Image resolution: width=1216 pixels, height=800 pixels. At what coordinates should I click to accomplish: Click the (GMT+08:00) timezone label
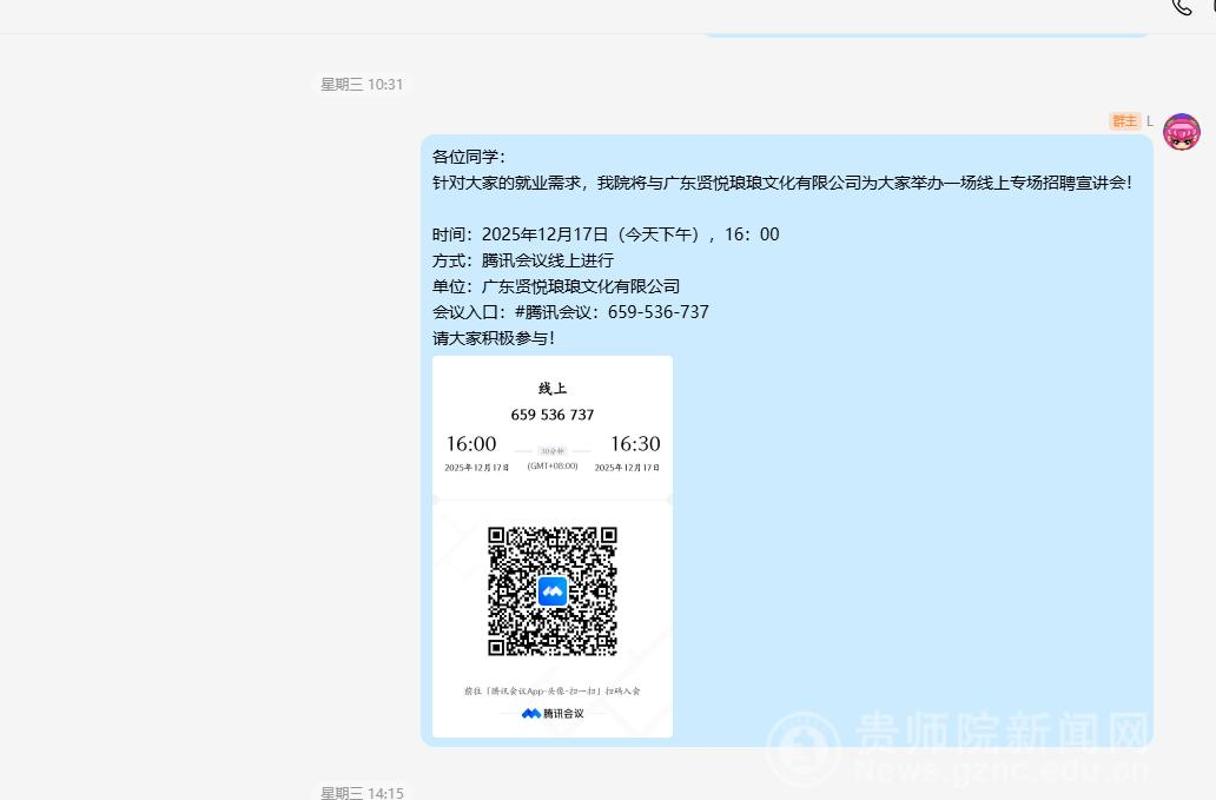pyautogui.click(x=552, y=466)
